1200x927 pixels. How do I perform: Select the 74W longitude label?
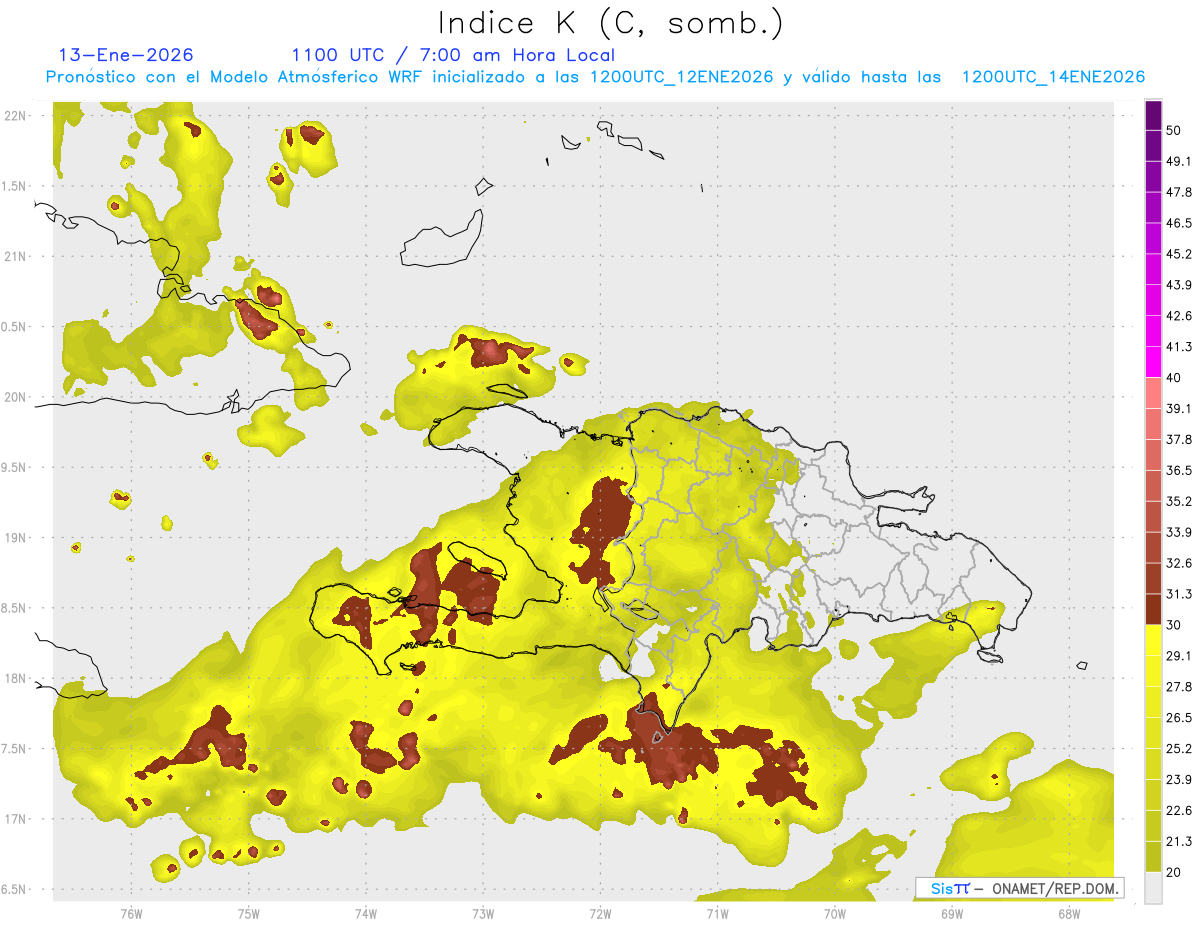click(366, 913)
